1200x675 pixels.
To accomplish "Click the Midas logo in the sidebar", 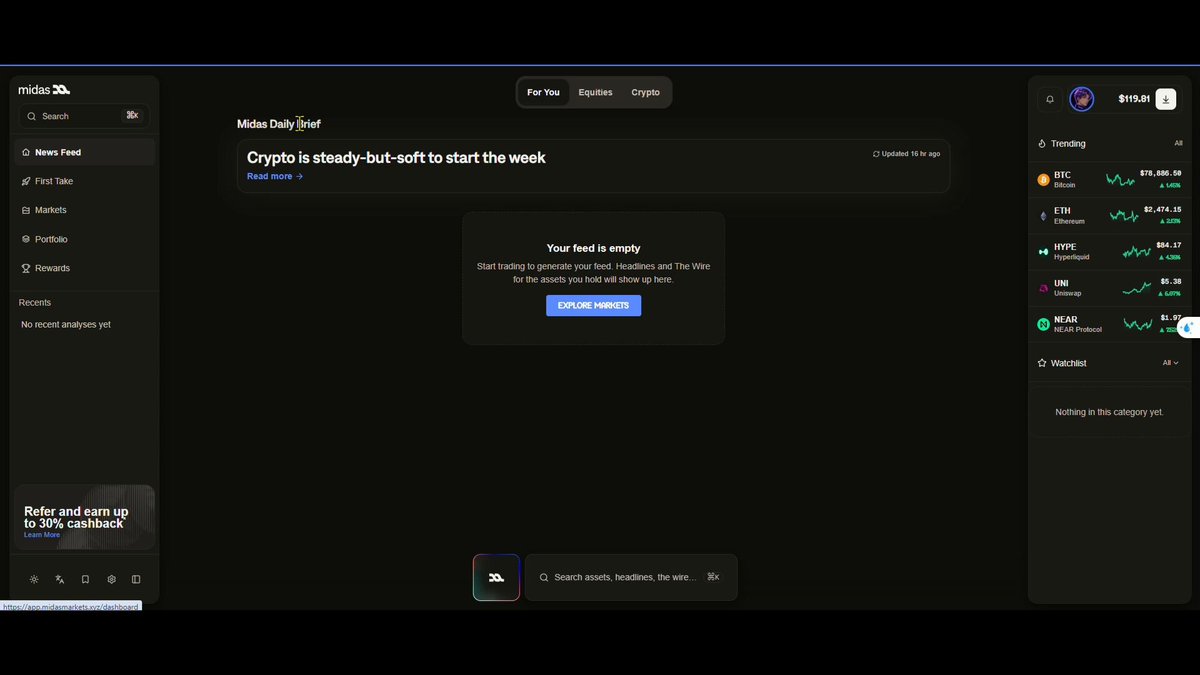I will 44,90.
